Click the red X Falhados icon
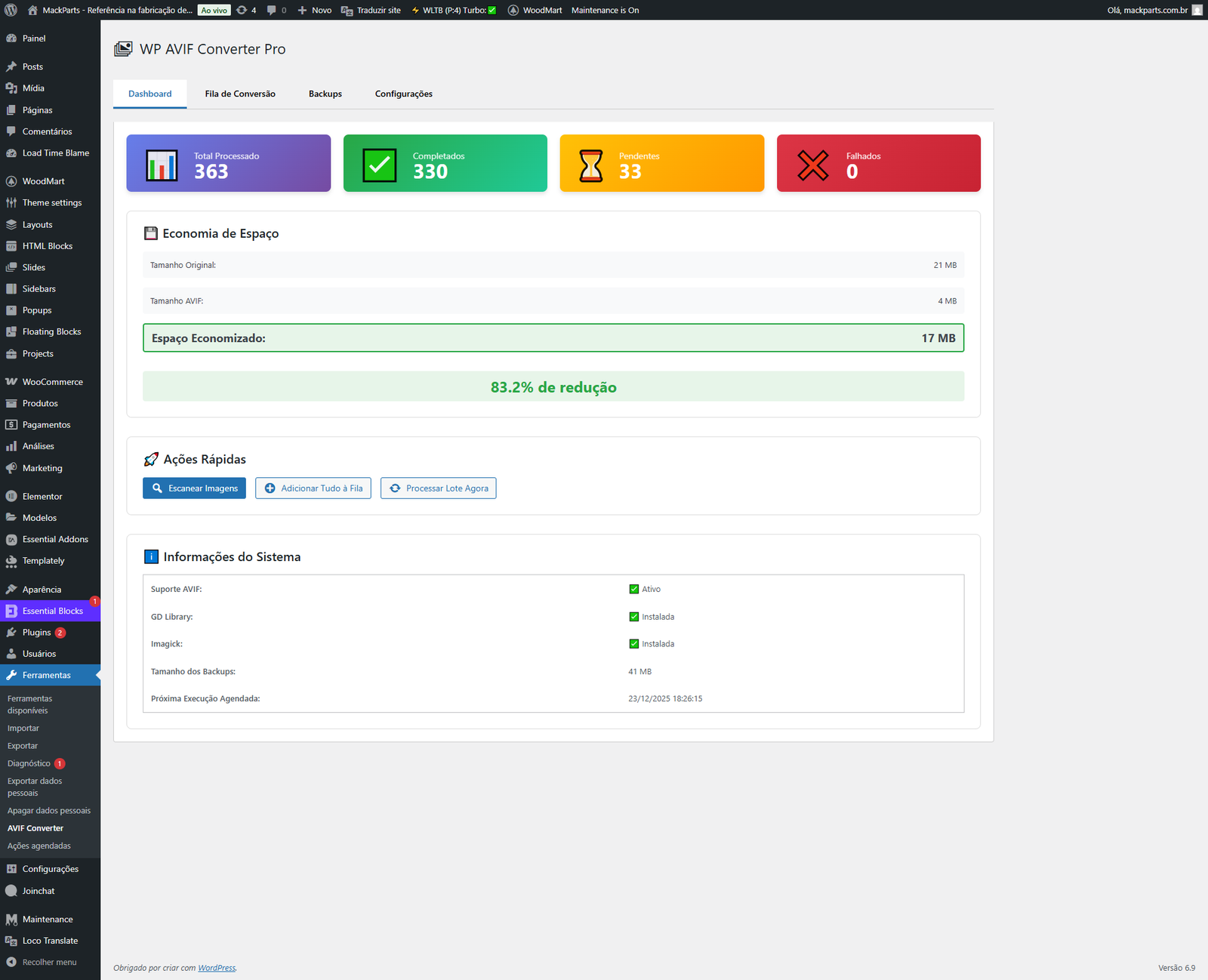Viewport: 1208px width, 980px height. click(x=812, y=165)
